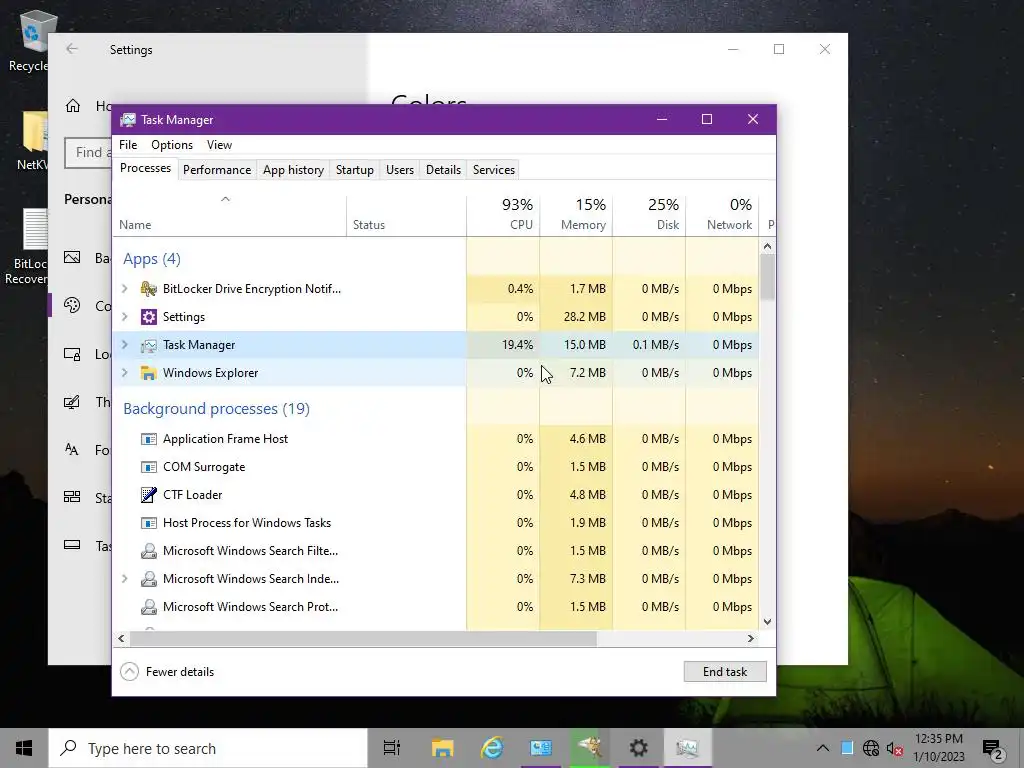Click the Background processes (19) heading

pyautogui.click(x=216, y=409)
